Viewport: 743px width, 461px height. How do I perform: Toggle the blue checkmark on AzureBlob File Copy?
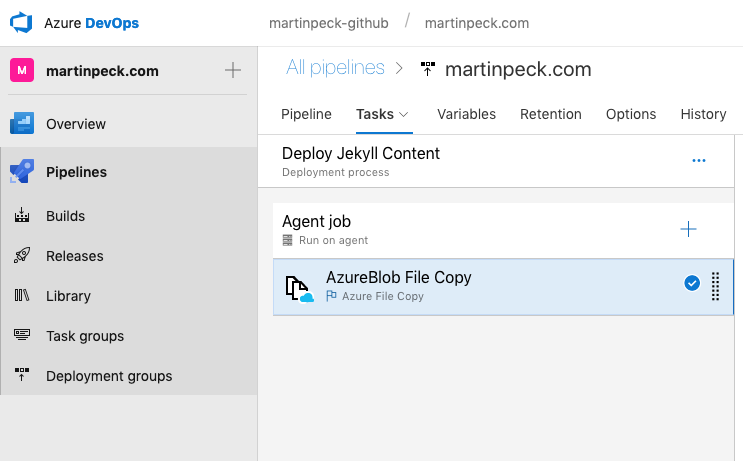692,283
